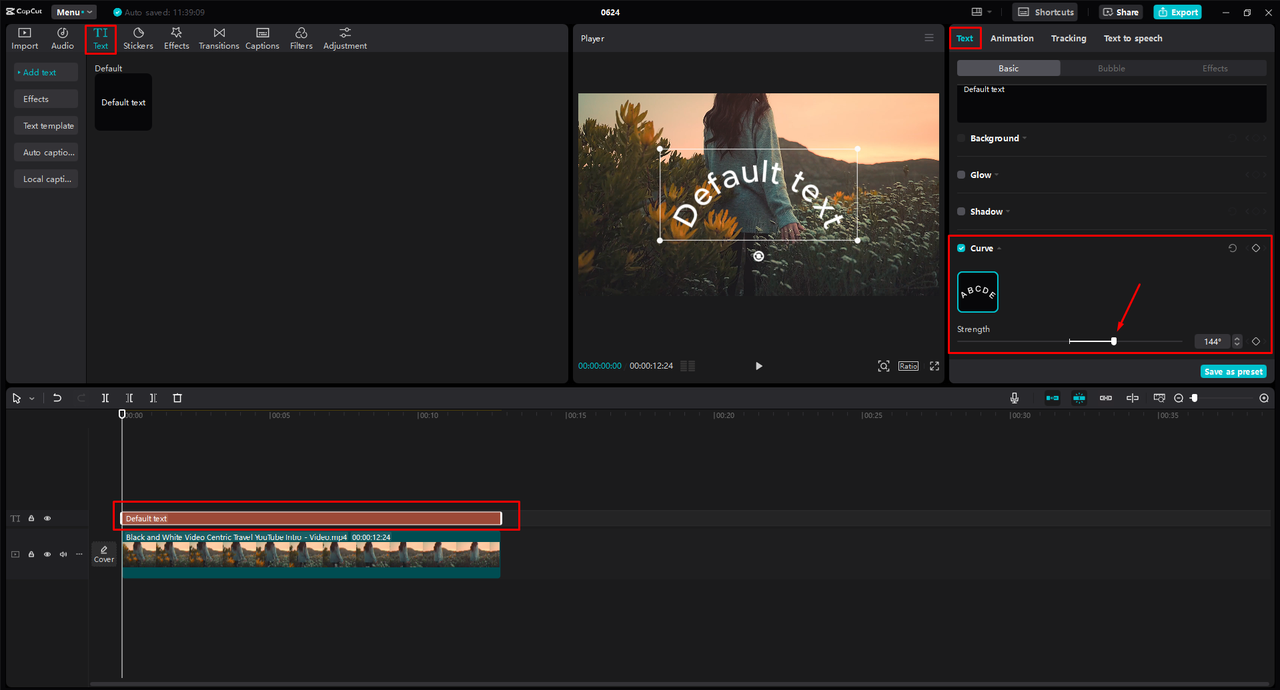
Task: Lock the video track
Action: [31, 554]
